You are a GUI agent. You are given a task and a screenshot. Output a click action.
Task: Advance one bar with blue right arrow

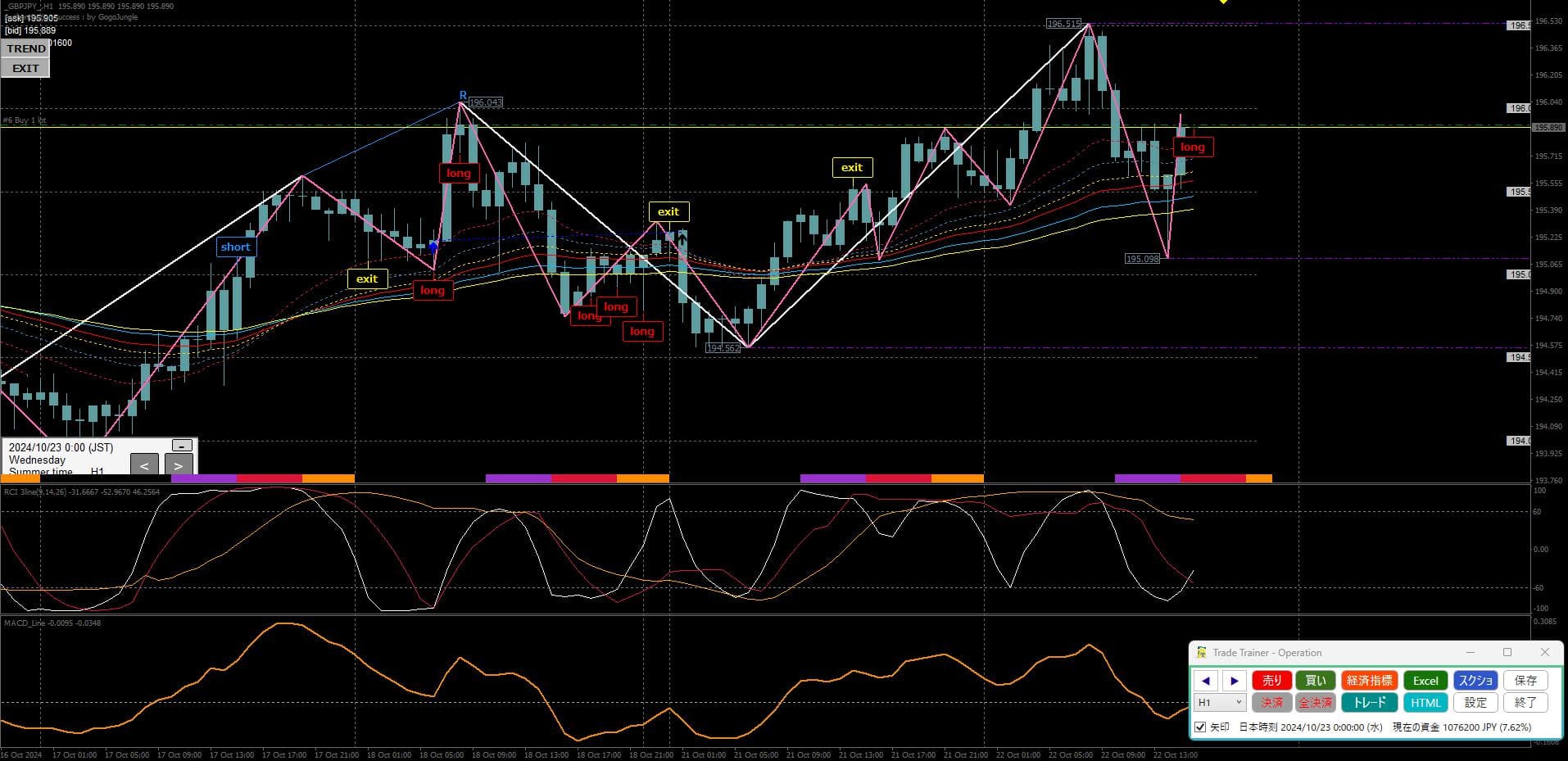coord(1234,681)
